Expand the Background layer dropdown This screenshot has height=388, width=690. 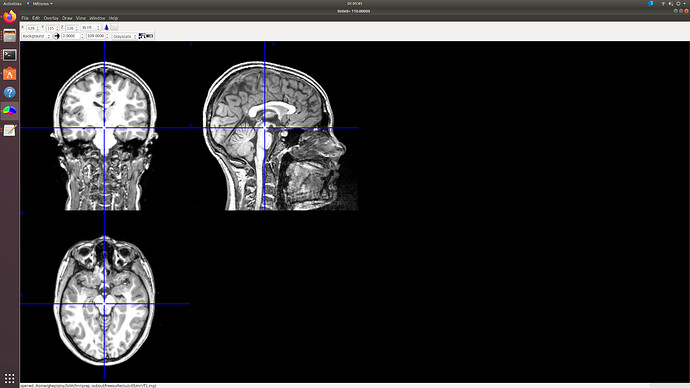36,36
